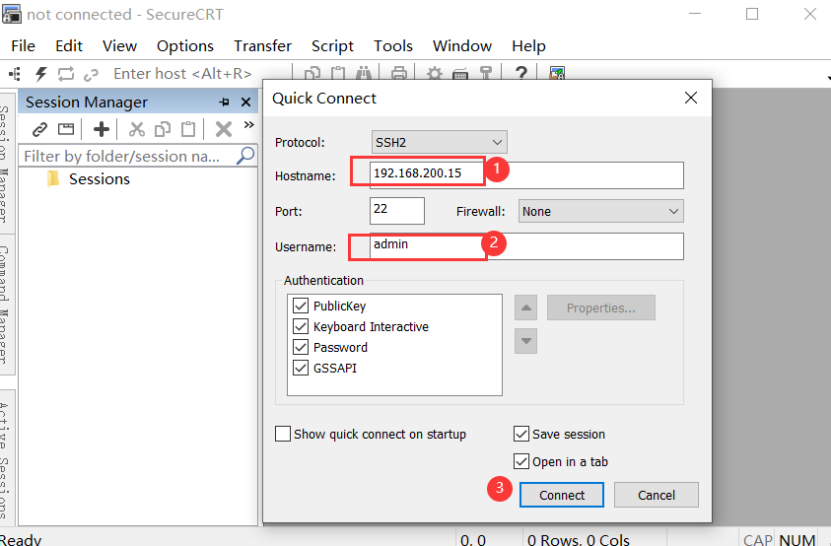Open the Options menu
Viewport: 831px width, 546px height.
click(185, 46)
